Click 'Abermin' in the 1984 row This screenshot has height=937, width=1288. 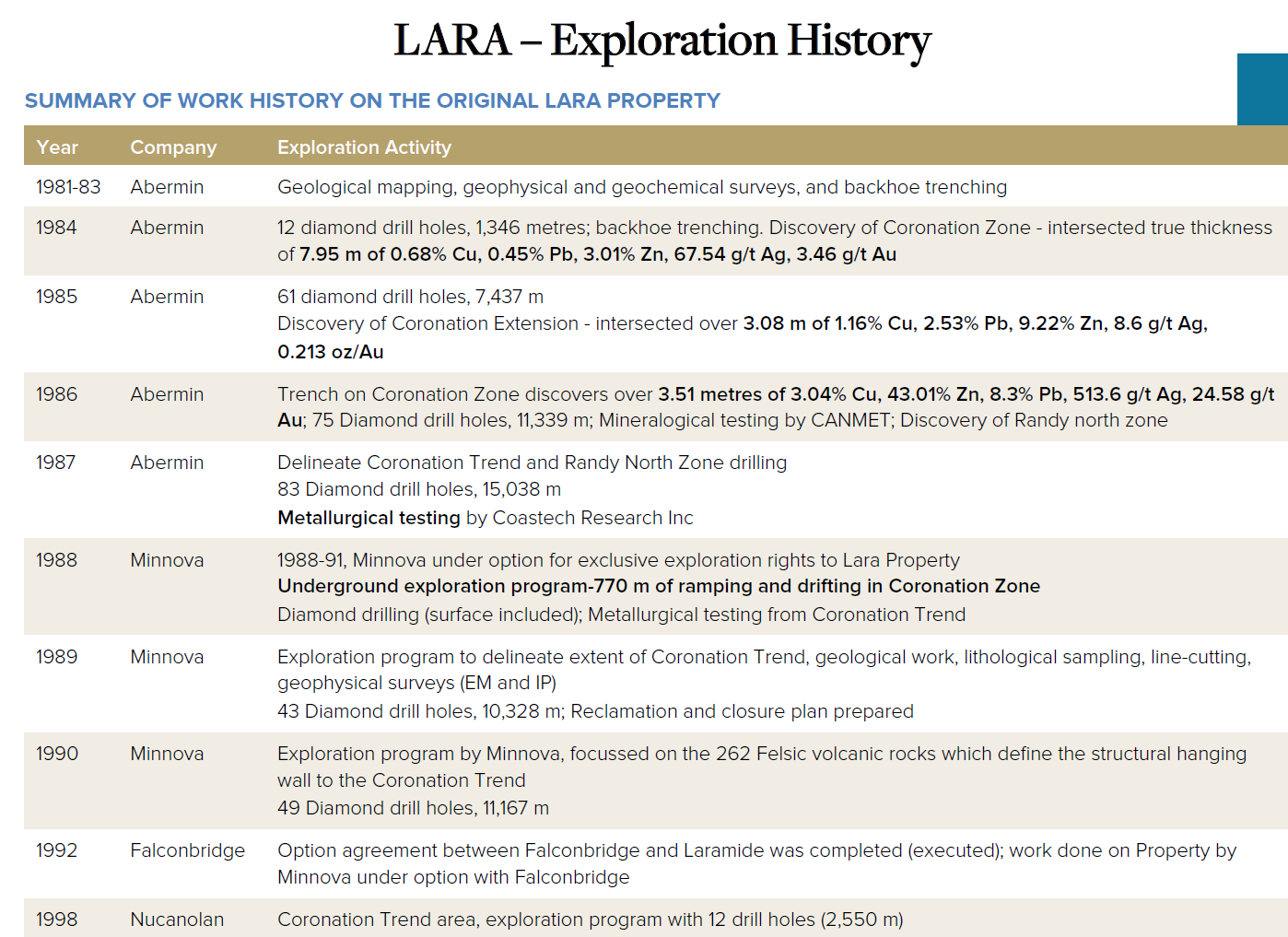click(167, 228)
